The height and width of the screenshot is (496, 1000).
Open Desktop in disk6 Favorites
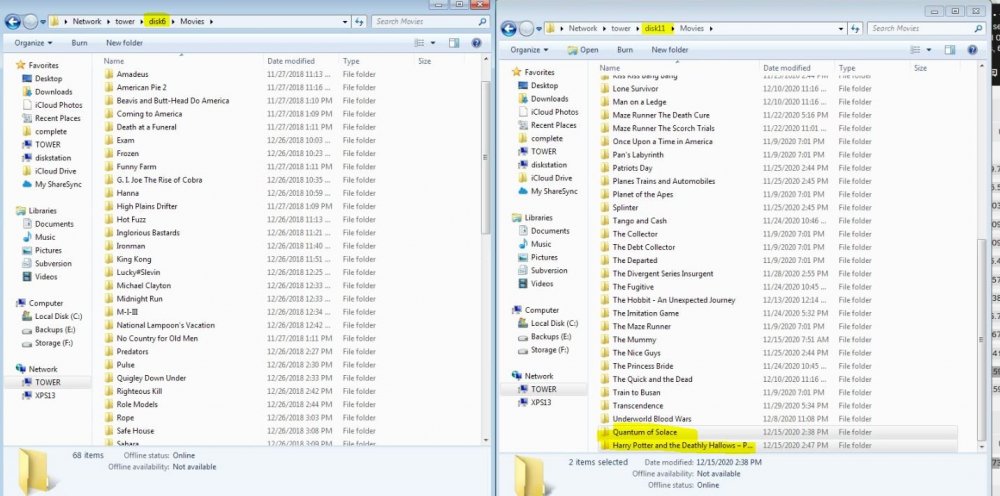(48, 78)
